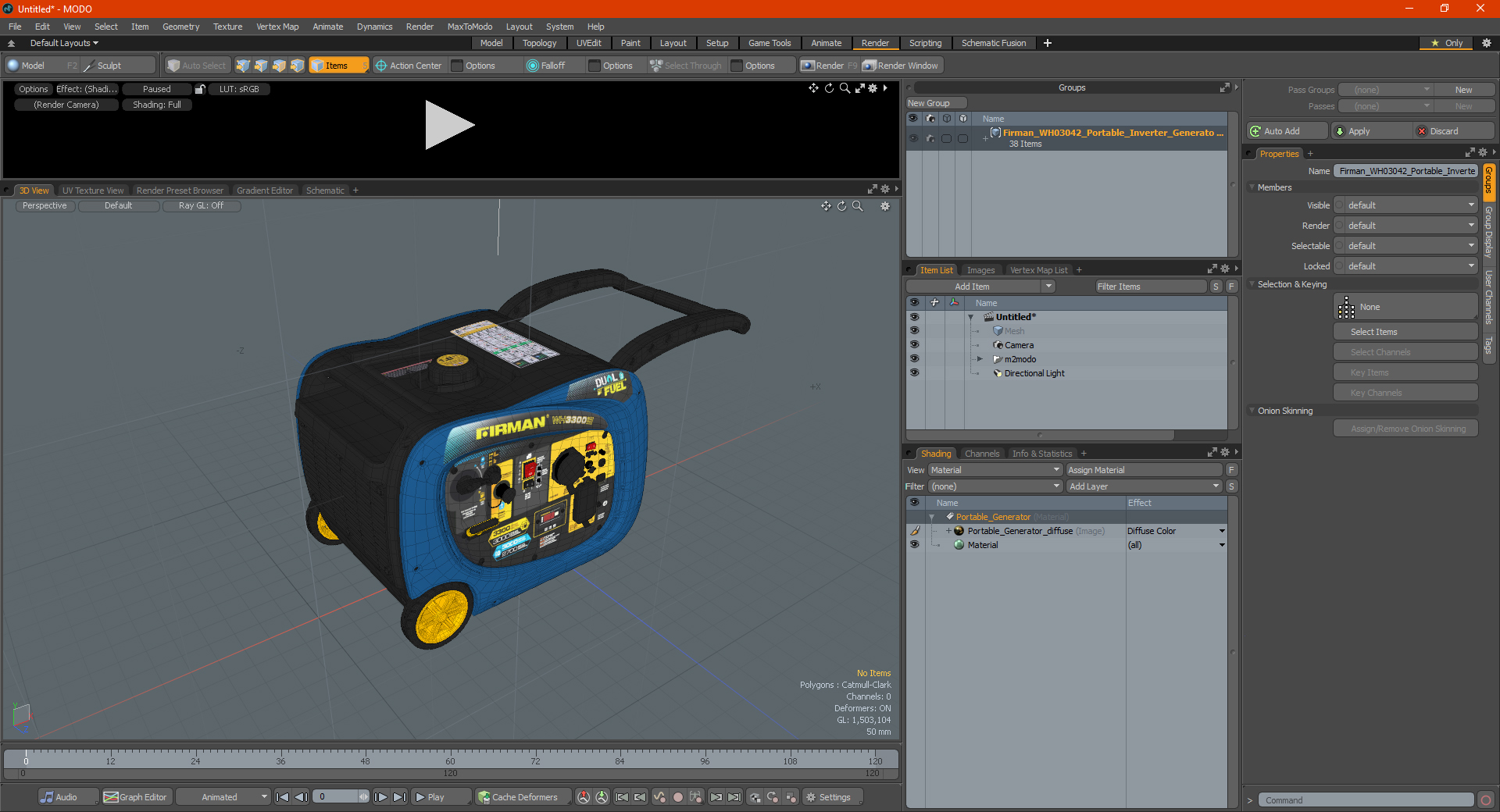Toggle the Falloff Options checkbox
This screenshot has width=1500, height=812.
pos(595,66)
